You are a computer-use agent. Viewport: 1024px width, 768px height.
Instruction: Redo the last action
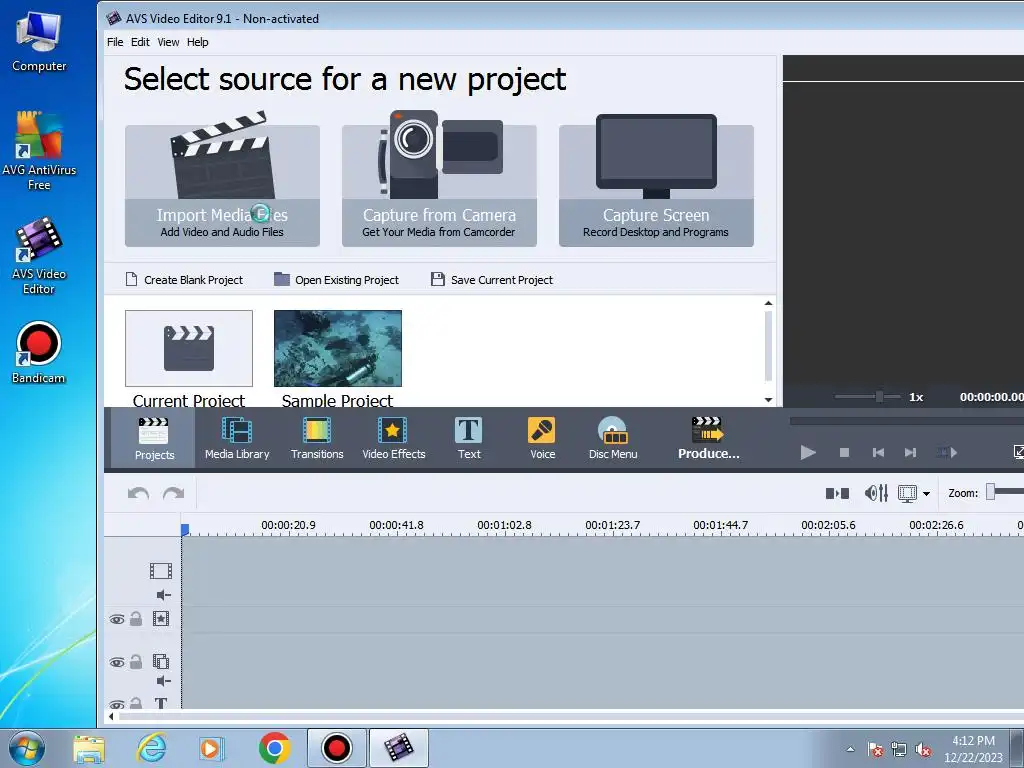pos(173,493)
